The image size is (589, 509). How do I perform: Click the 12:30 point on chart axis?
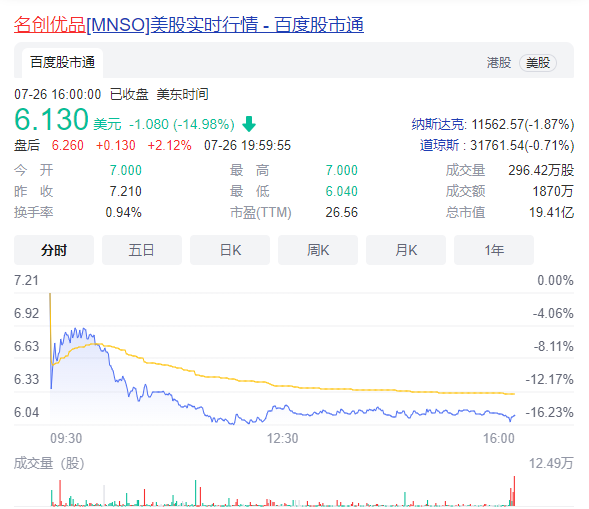pyautogui.click(x=282, y=438)
